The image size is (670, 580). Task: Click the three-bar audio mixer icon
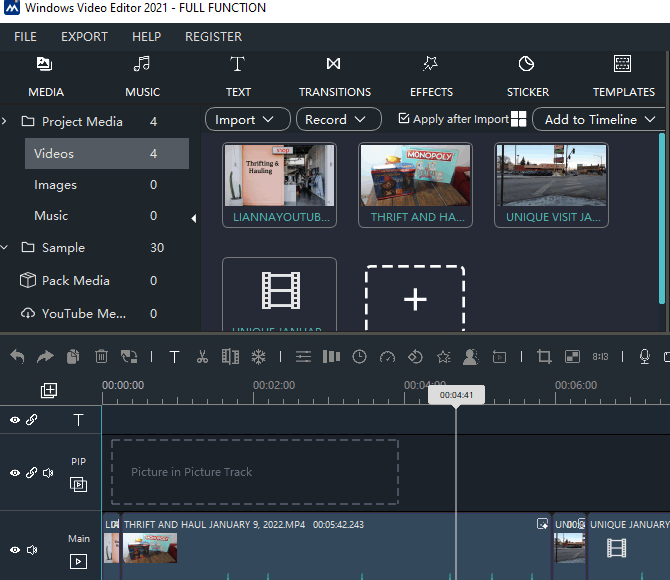331,356
